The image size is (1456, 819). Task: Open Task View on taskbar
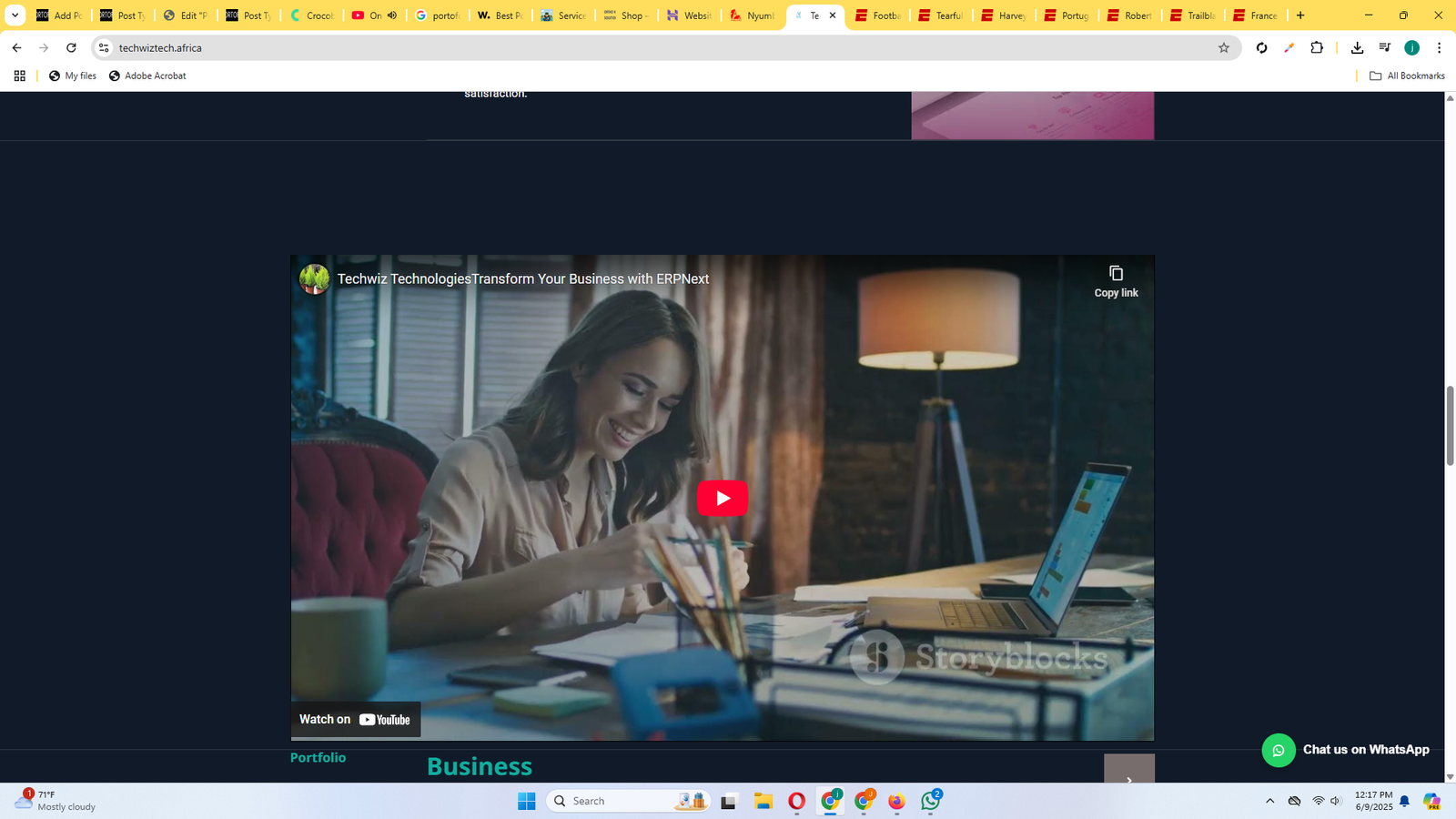pyautogui.click(x=728, y=801)
